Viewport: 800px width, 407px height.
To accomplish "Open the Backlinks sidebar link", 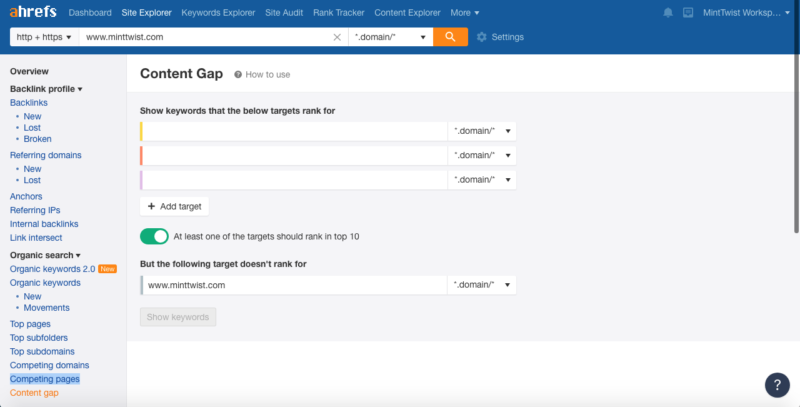I will tap(29, 103).
